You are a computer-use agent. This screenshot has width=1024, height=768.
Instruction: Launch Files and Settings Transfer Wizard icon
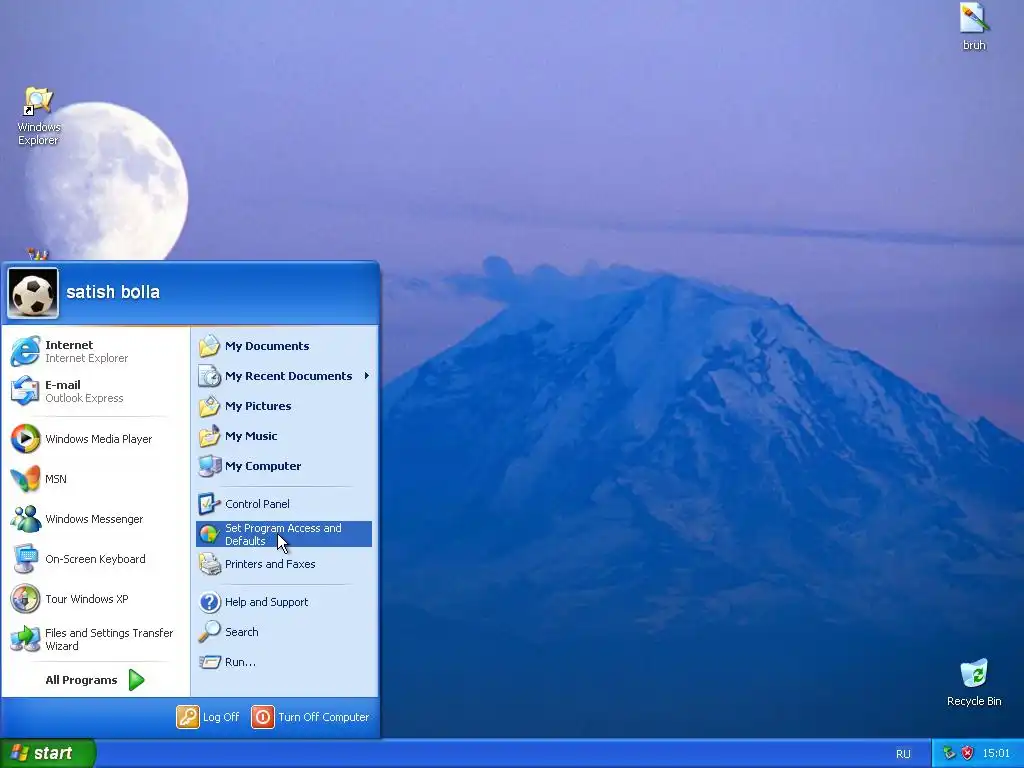(x=25, y=639)
